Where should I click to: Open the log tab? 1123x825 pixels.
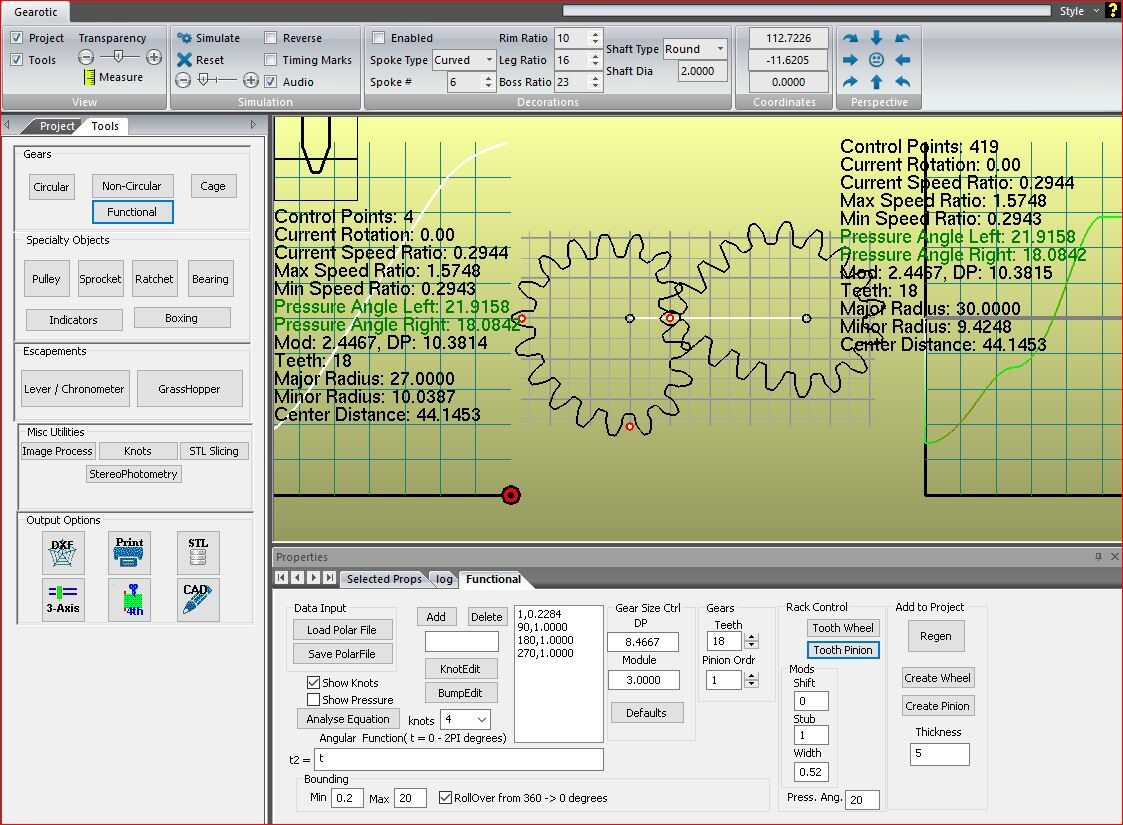pyautogui.click(x=444, y=579)
